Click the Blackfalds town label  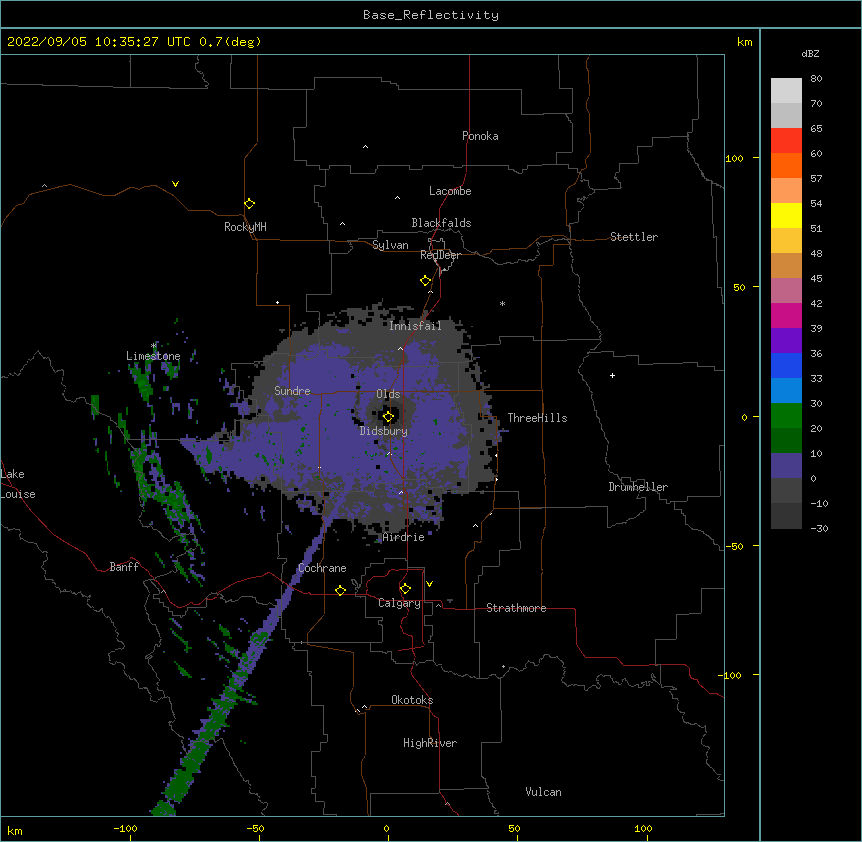441,223
